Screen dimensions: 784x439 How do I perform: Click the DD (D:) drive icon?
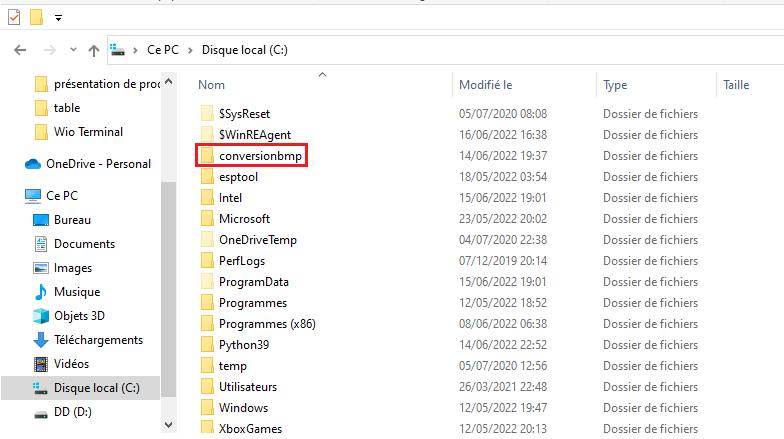tap(40, 414)
